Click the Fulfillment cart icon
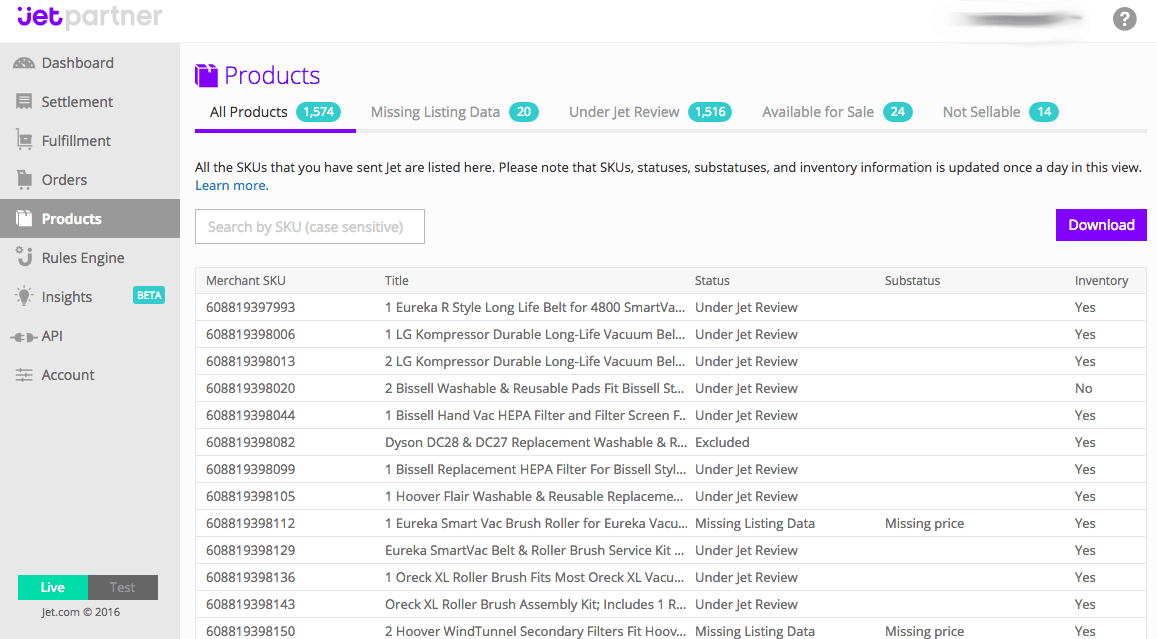The width and height of the screenshot is (1157, 639). [x=24, y=140]
